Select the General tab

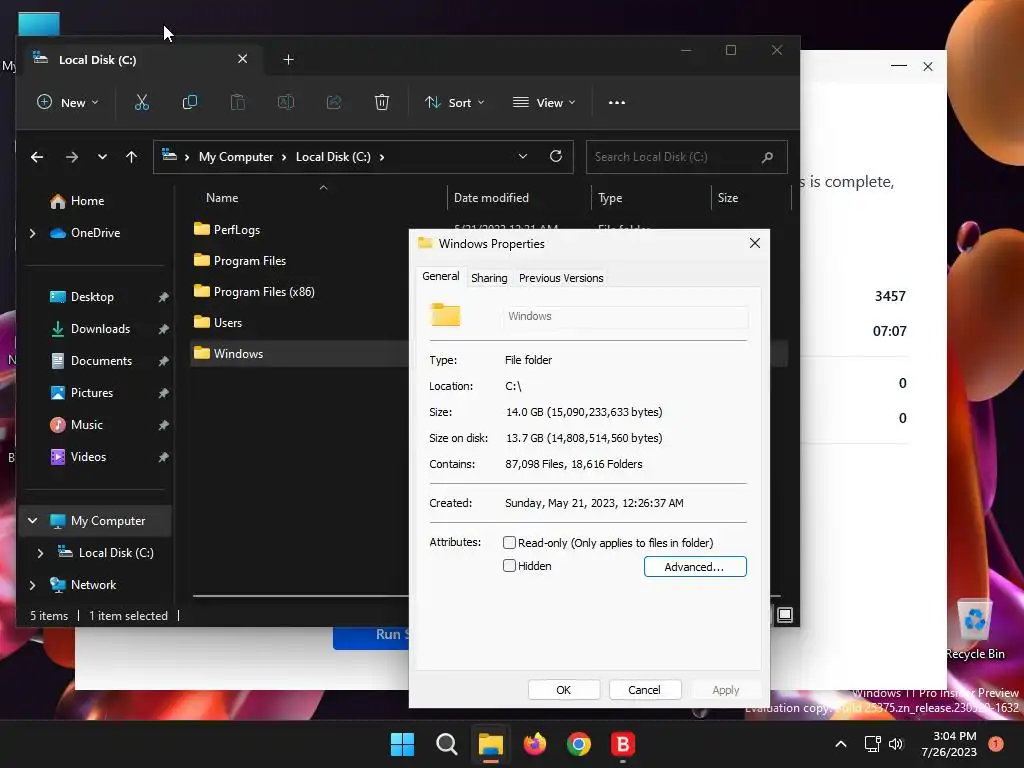[x=441, y=276]
